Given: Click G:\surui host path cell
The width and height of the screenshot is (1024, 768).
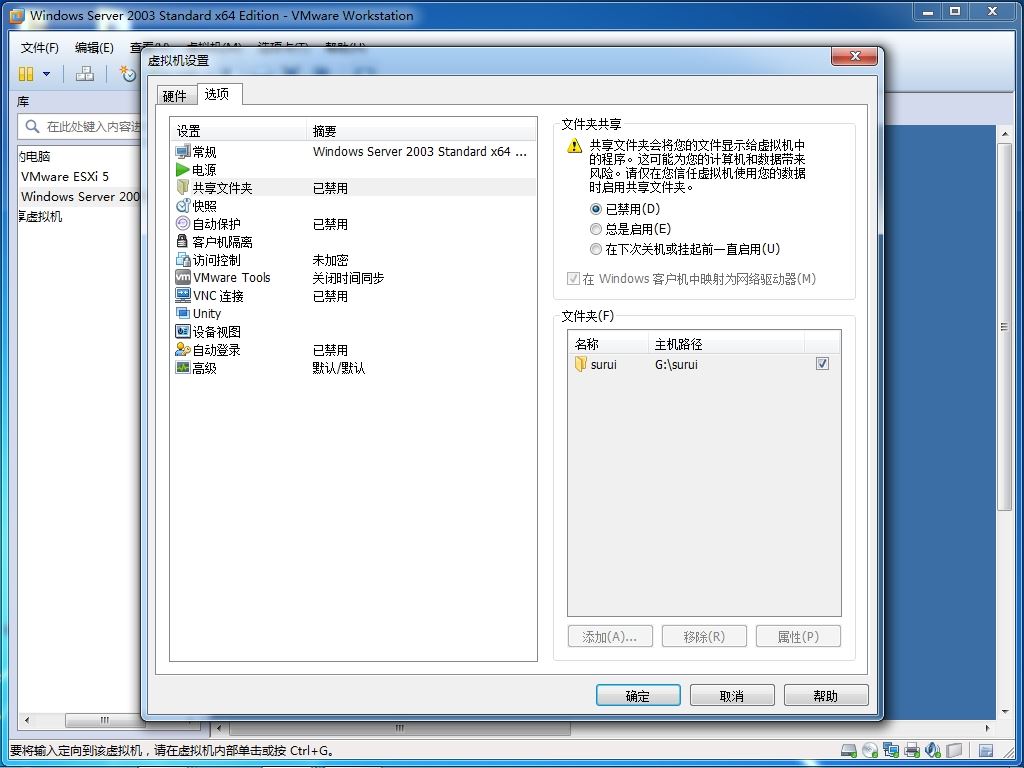Looking at the screenshot, I should point(676,364).
